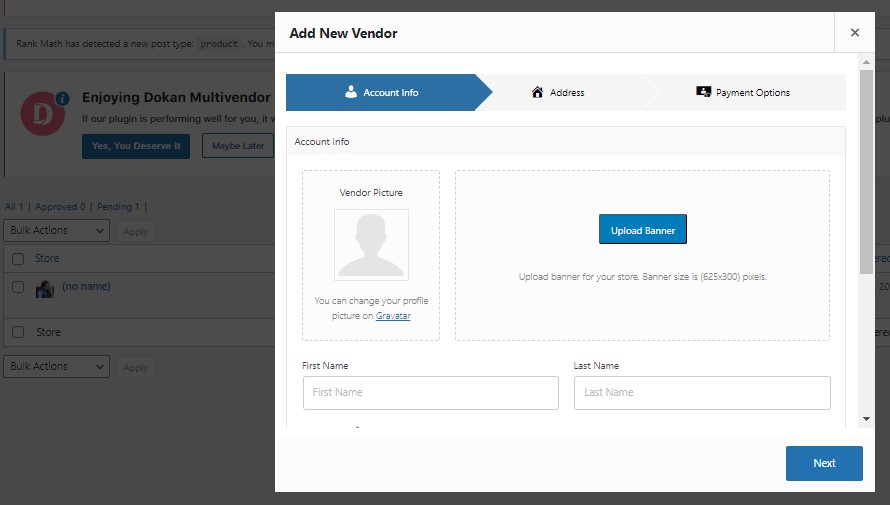Image resolution: width=890 pixels, height=505 pixels.
Task: Tick the select-all checkbox in the Store footer
Action: (18, 333)
